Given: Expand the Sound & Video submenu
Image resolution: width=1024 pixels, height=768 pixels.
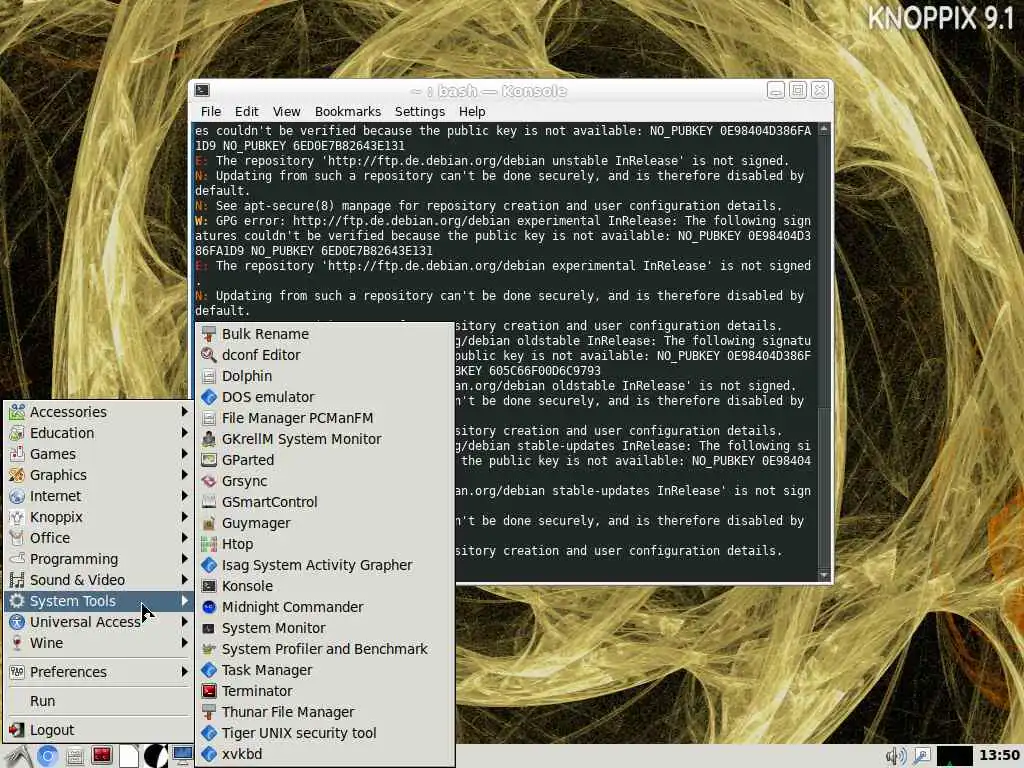Looking at the screenshot, I should 99,579.
